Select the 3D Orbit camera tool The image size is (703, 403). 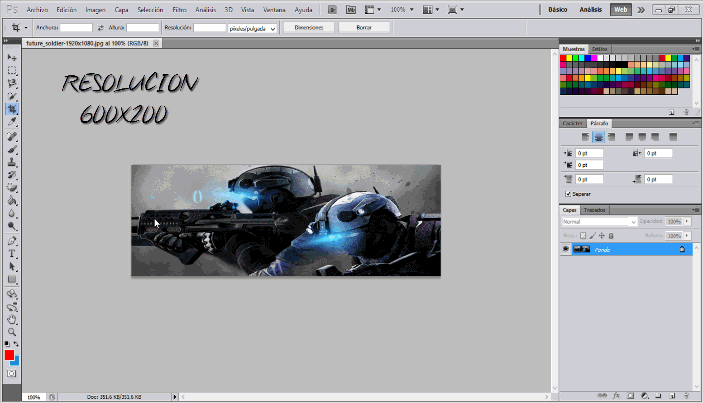pos(12,307)
